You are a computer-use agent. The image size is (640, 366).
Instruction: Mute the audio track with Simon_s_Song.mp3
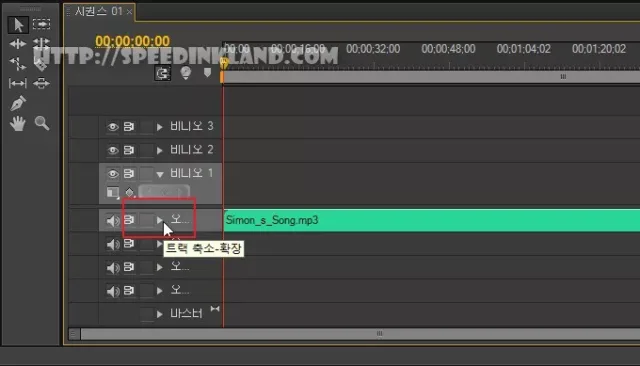click(x=113, y=221)
